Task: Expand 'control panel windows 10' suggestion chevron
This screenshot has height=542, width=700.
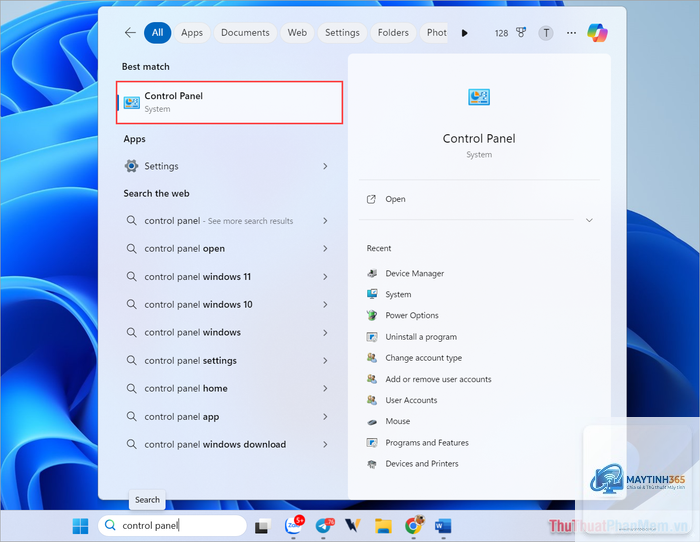Action: [x=325, y=304]
